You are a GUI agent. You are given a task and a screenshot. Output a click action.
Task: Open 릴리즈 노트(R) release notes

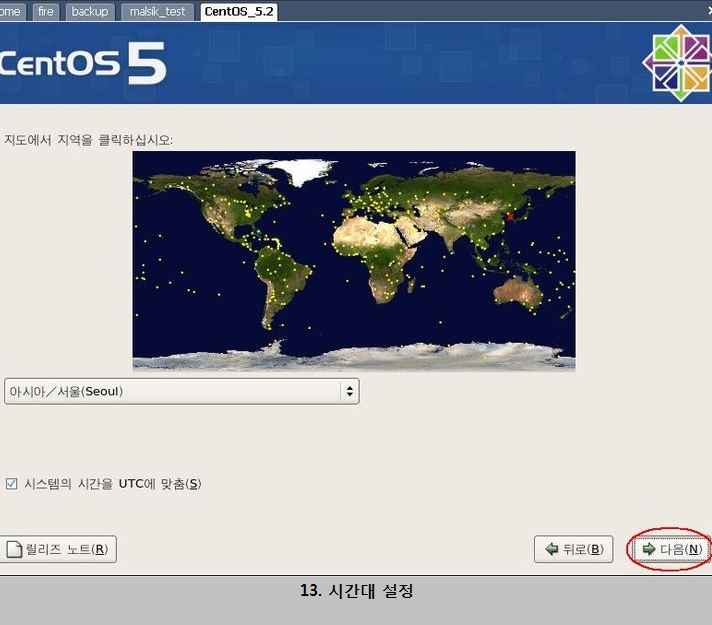[59, 549]
